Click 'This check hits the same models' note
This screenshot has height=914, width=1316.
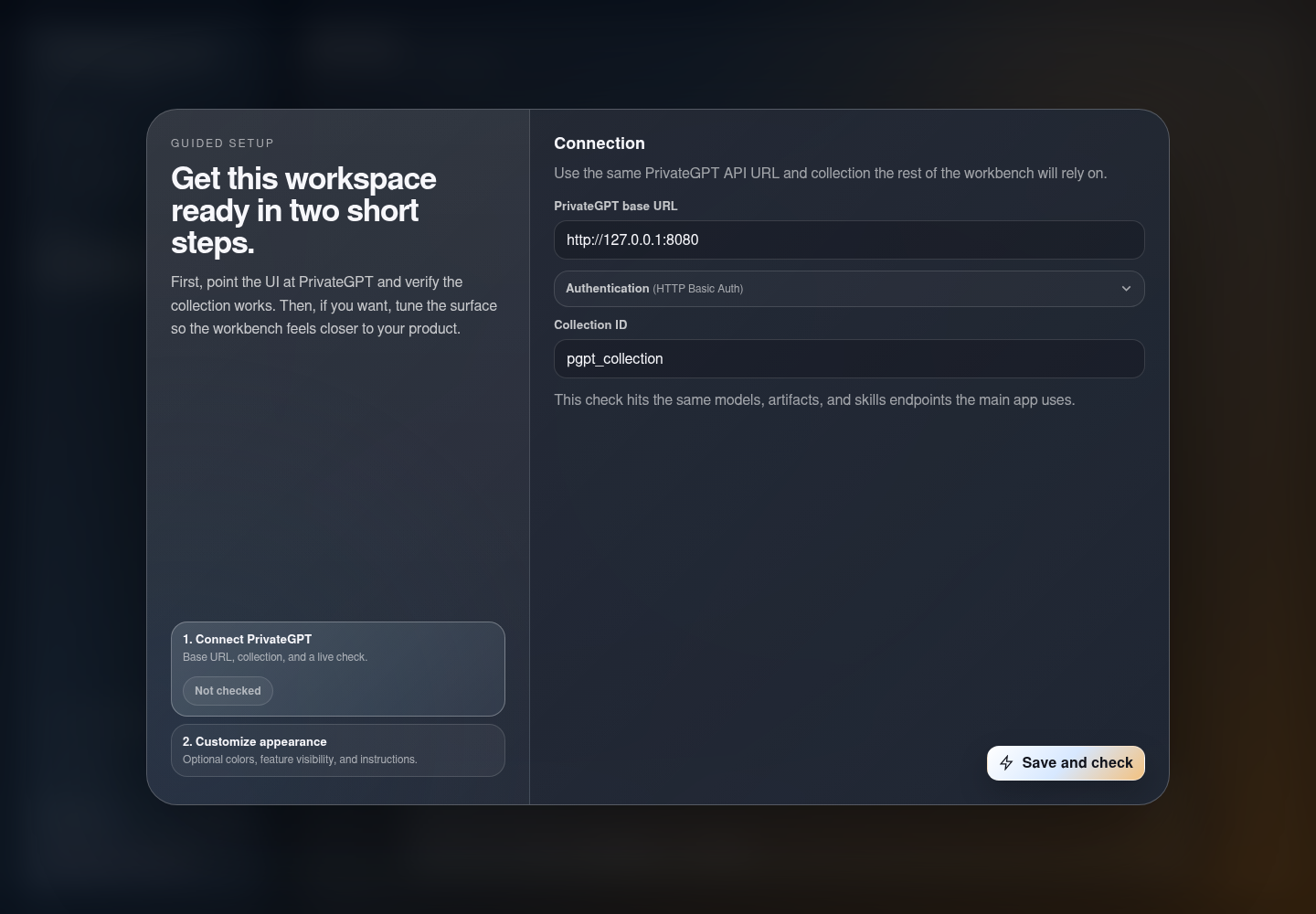pyautogui.click(x=814, y=400)
